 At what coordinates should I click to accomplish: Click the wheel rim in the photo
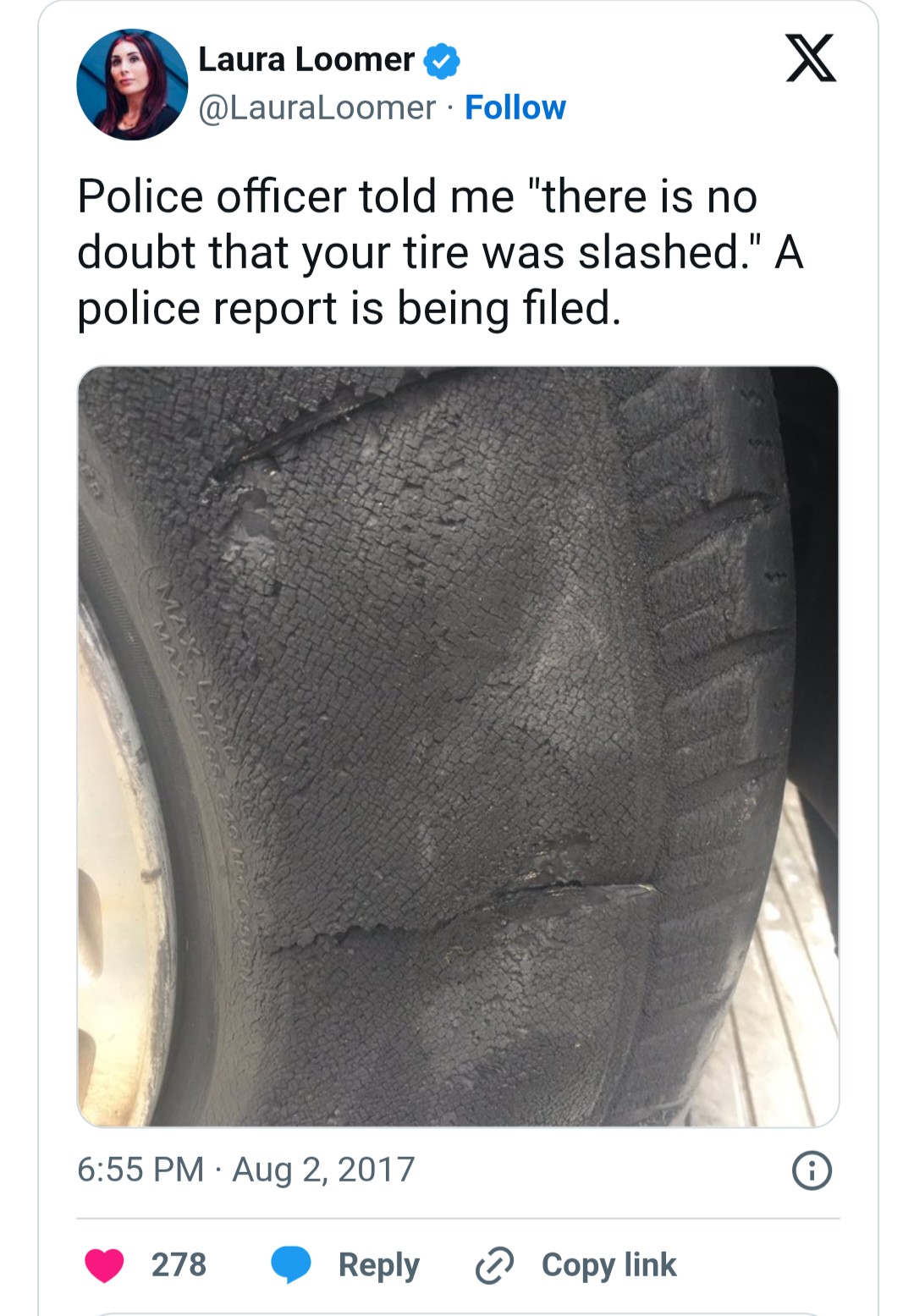coord(118,863)
